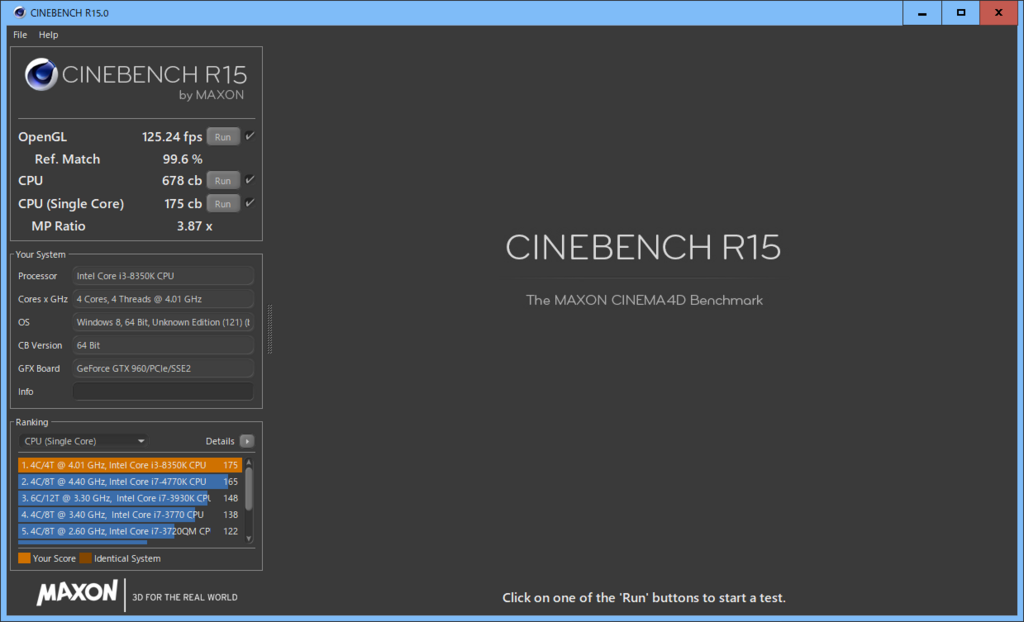Click the orange Your Score legend swatch
The image size is (1024, 622).
click(24, 558)
